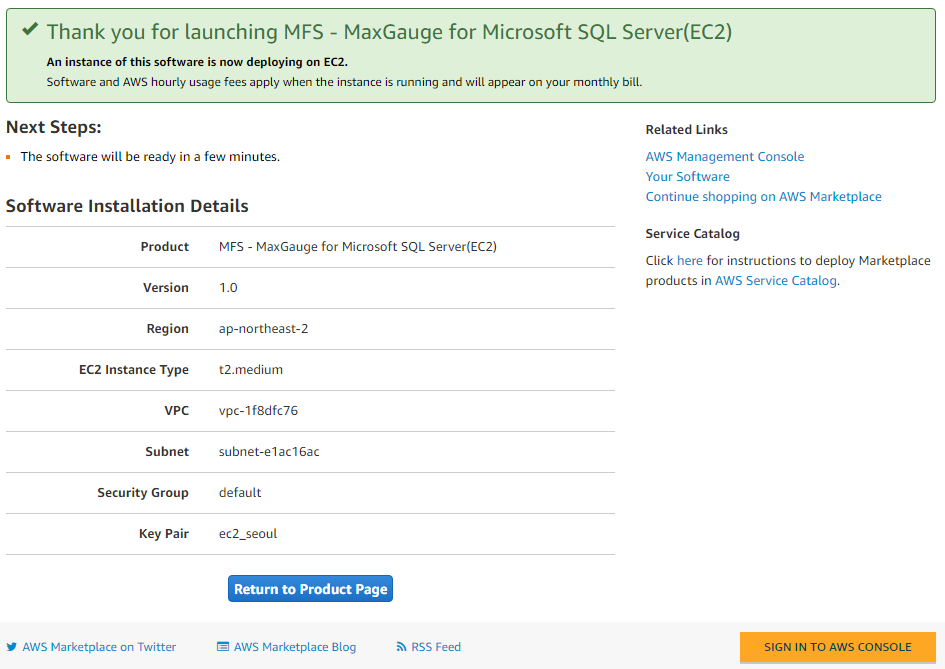Click Sign In to AWS Console button
The image size is (945, 669).
pyautogui.click(x=838, y=647)
